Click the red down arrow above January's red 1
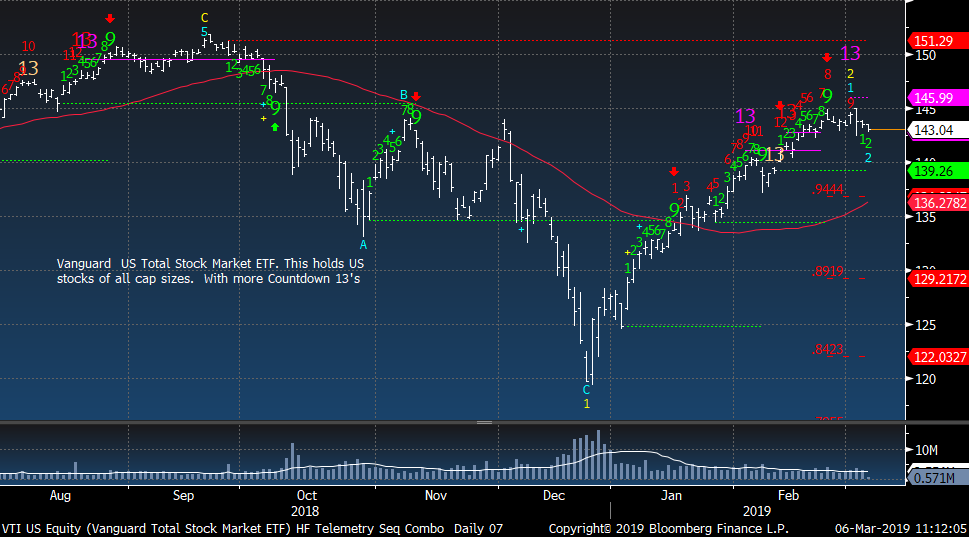Image resolution: width=969 pixels, height=537 pixels. tap(674, 172)
